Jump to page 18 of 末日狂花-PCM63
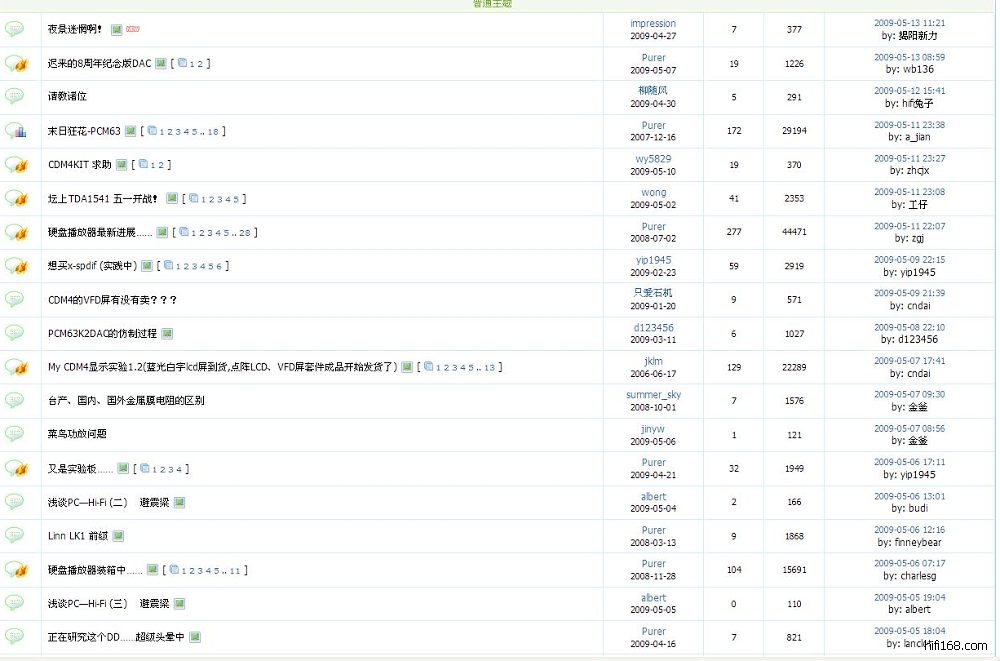 [x=213, y=131]
